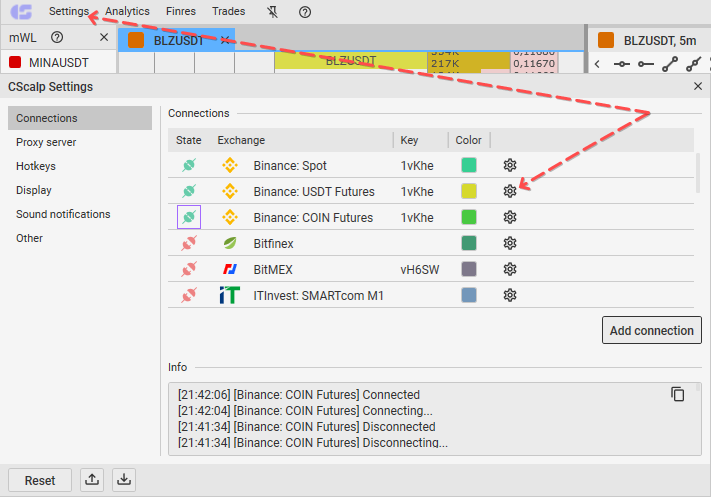Click the connections list scrollbar
Viewport: 711px width, 497px height.
[697, 172]
